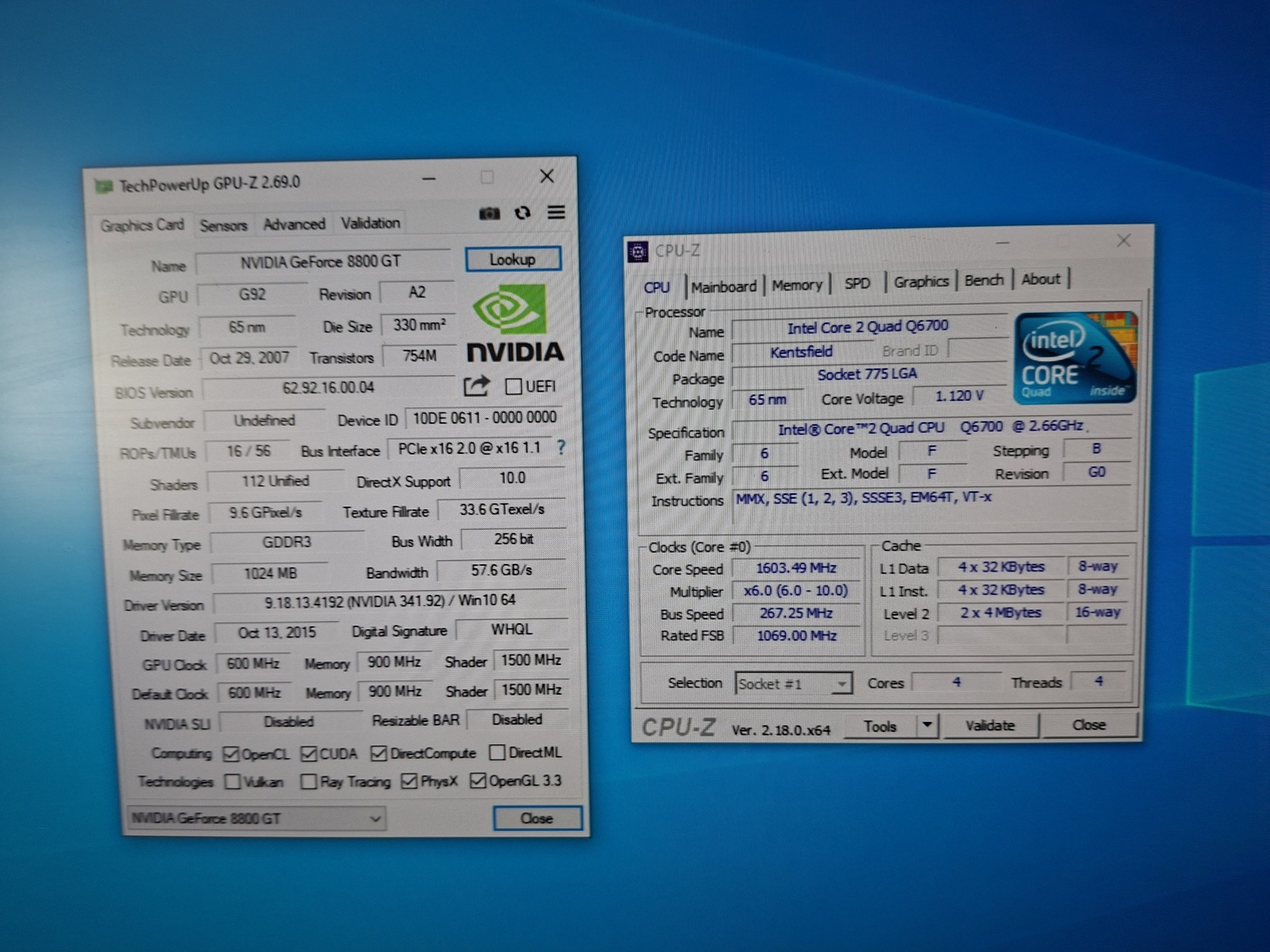Toggle the OpenGL 3.3 checkbox
The image size is (1270, 952).
(478, 780)
